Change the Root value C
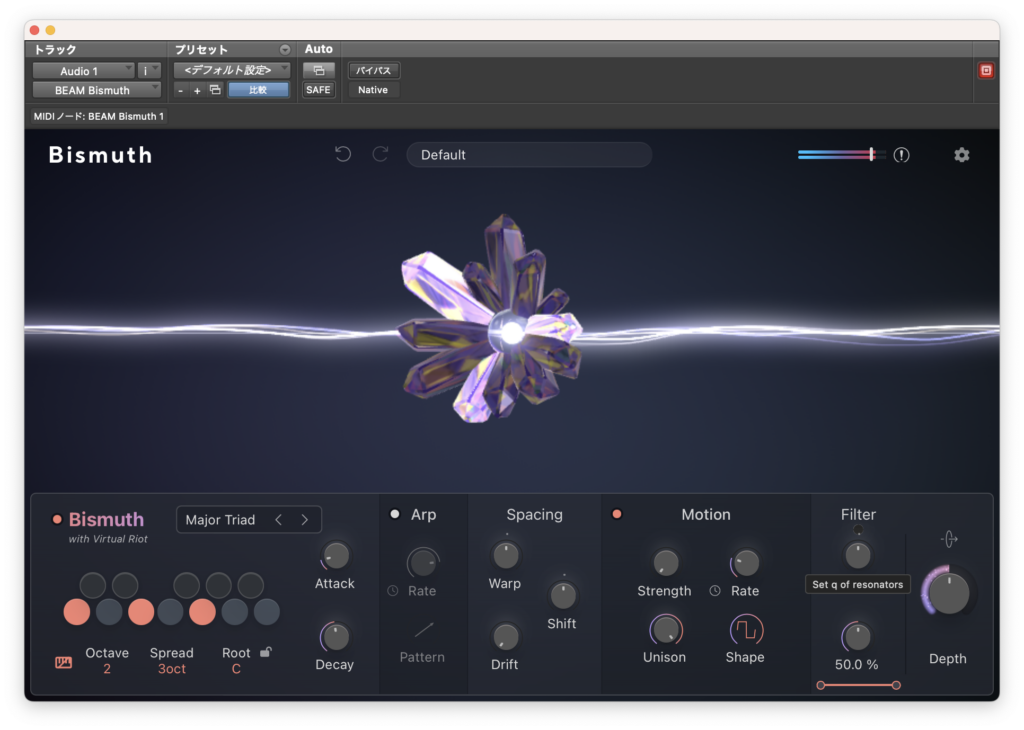1024x730 pixels. (236, 669)
